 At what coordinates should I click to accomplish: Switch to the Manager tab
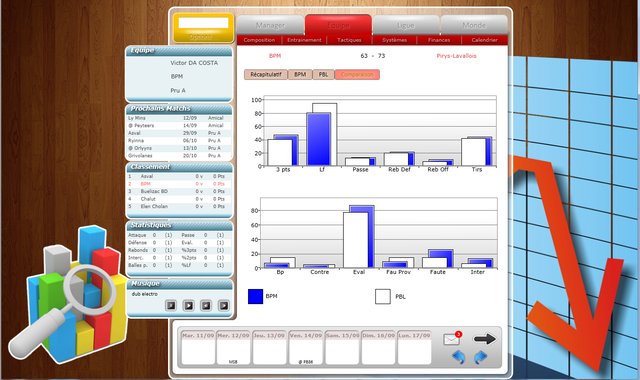(270, 25)
